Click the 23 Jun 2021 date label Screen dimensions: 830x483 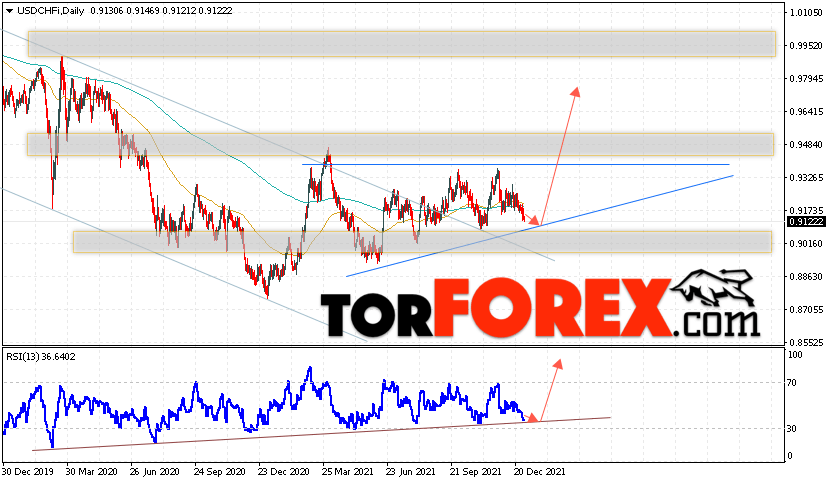pyautogui.click(x=411, y=471)
